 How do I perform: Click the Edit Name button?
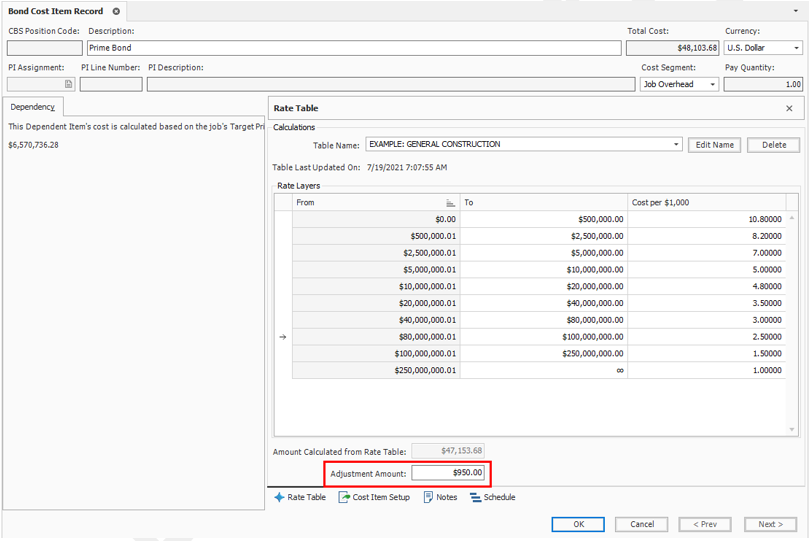click(715, 145)
